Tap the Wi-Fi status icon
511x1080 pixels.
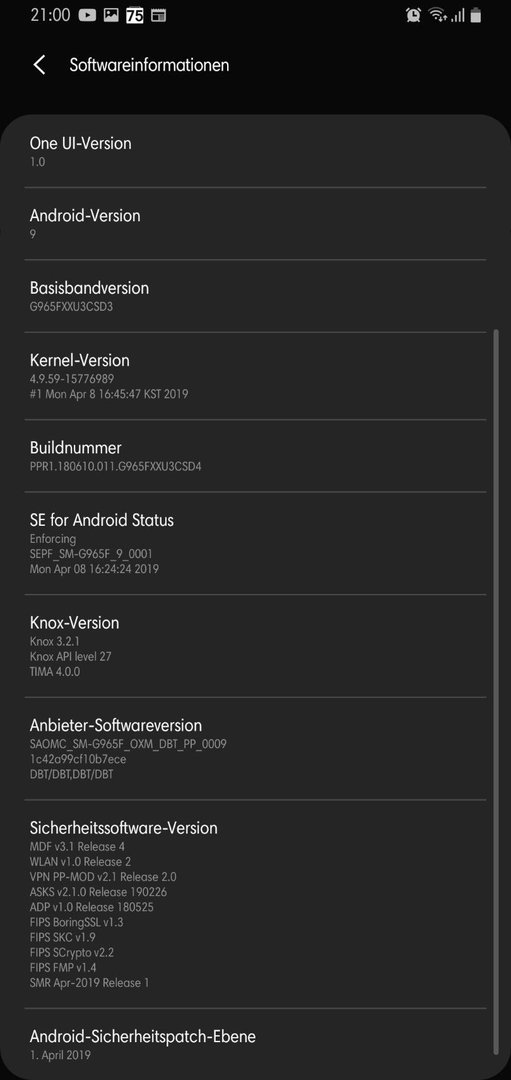tap(437, 15)
